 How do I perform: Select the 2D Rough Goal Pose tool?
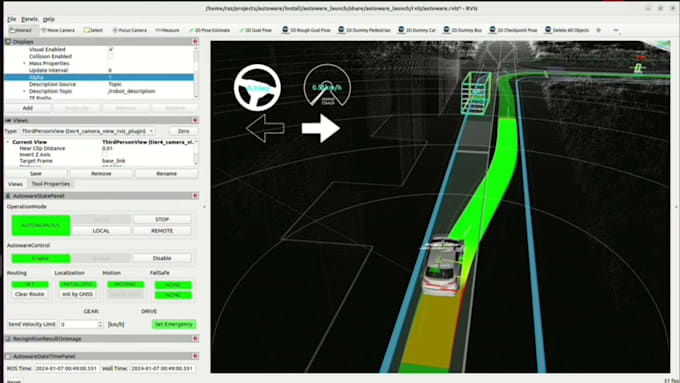pyautogui.click(x=306, y=30)
